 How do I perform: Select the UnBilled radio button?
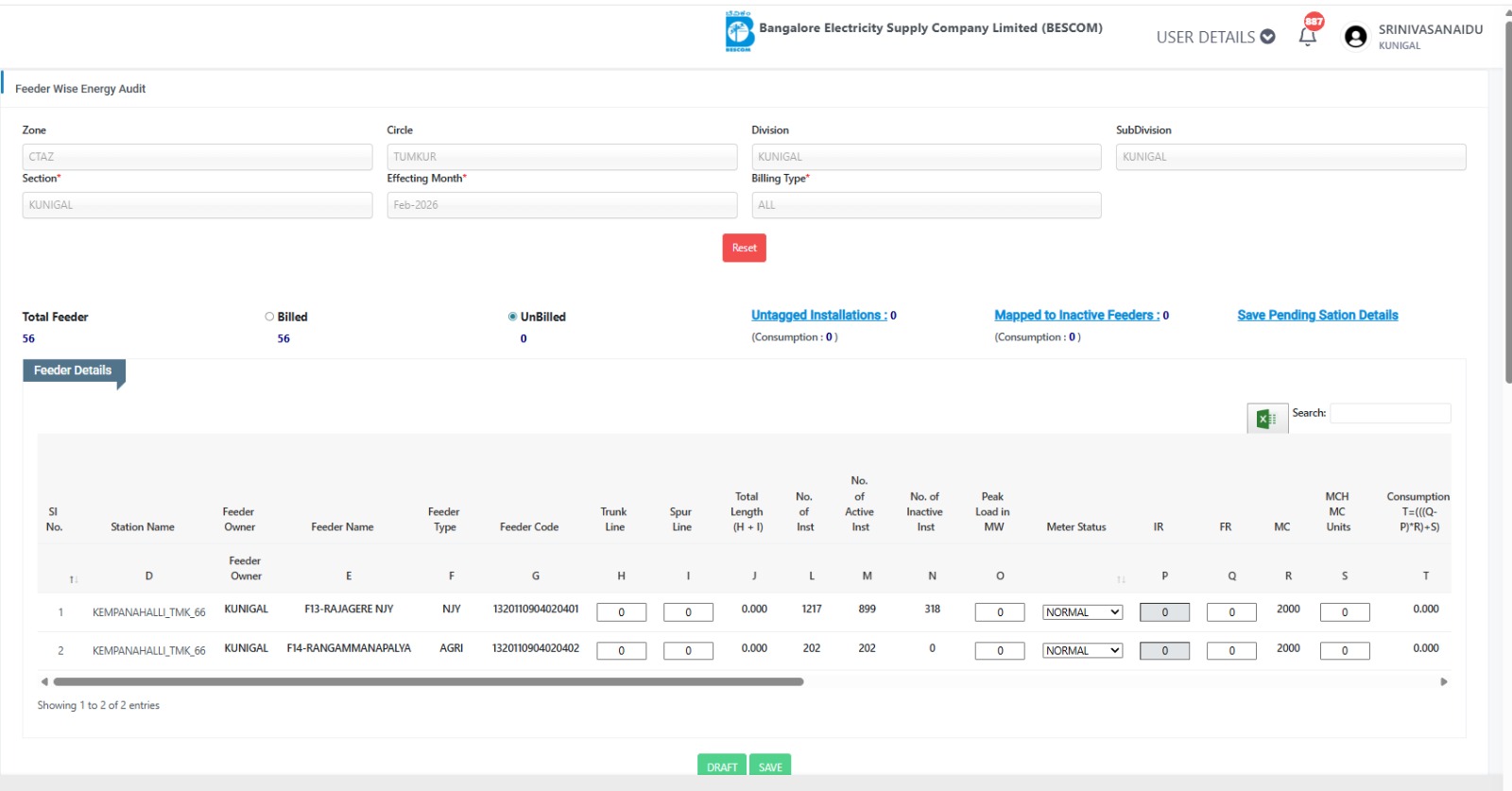[x=512, y=317]
